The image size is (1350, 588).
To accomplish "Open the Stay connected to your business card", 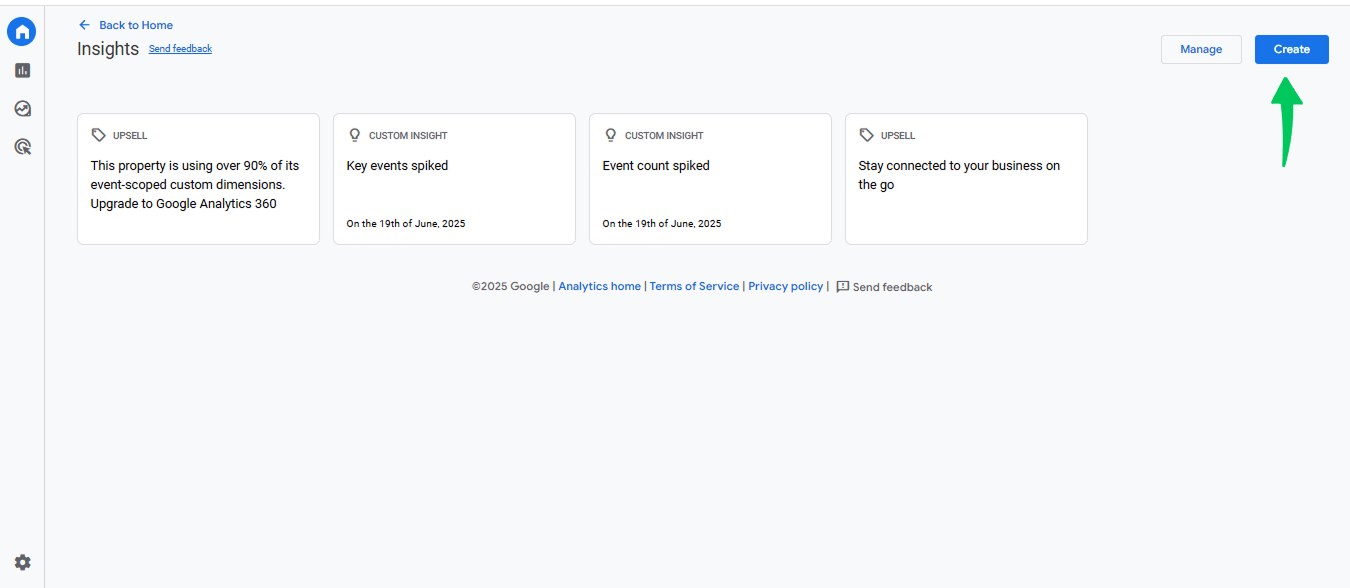I will pos(966,179).
